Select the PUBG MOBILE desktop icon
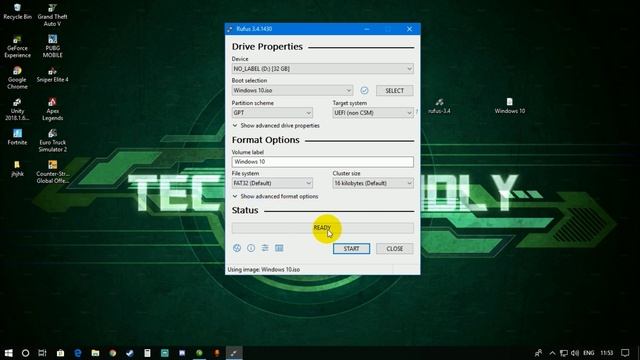This screenshot has width=640, height=360. tap(52, 47)
